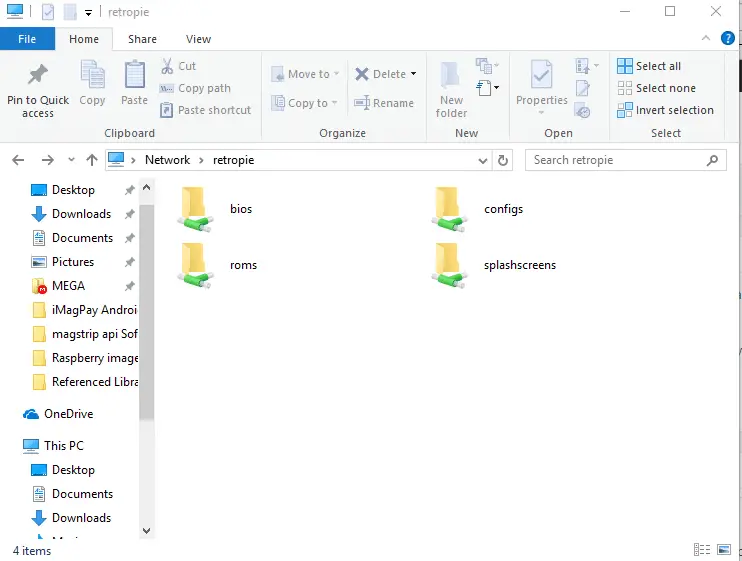
Task: Switch to details view in status bar
Action: pos(702,549)
